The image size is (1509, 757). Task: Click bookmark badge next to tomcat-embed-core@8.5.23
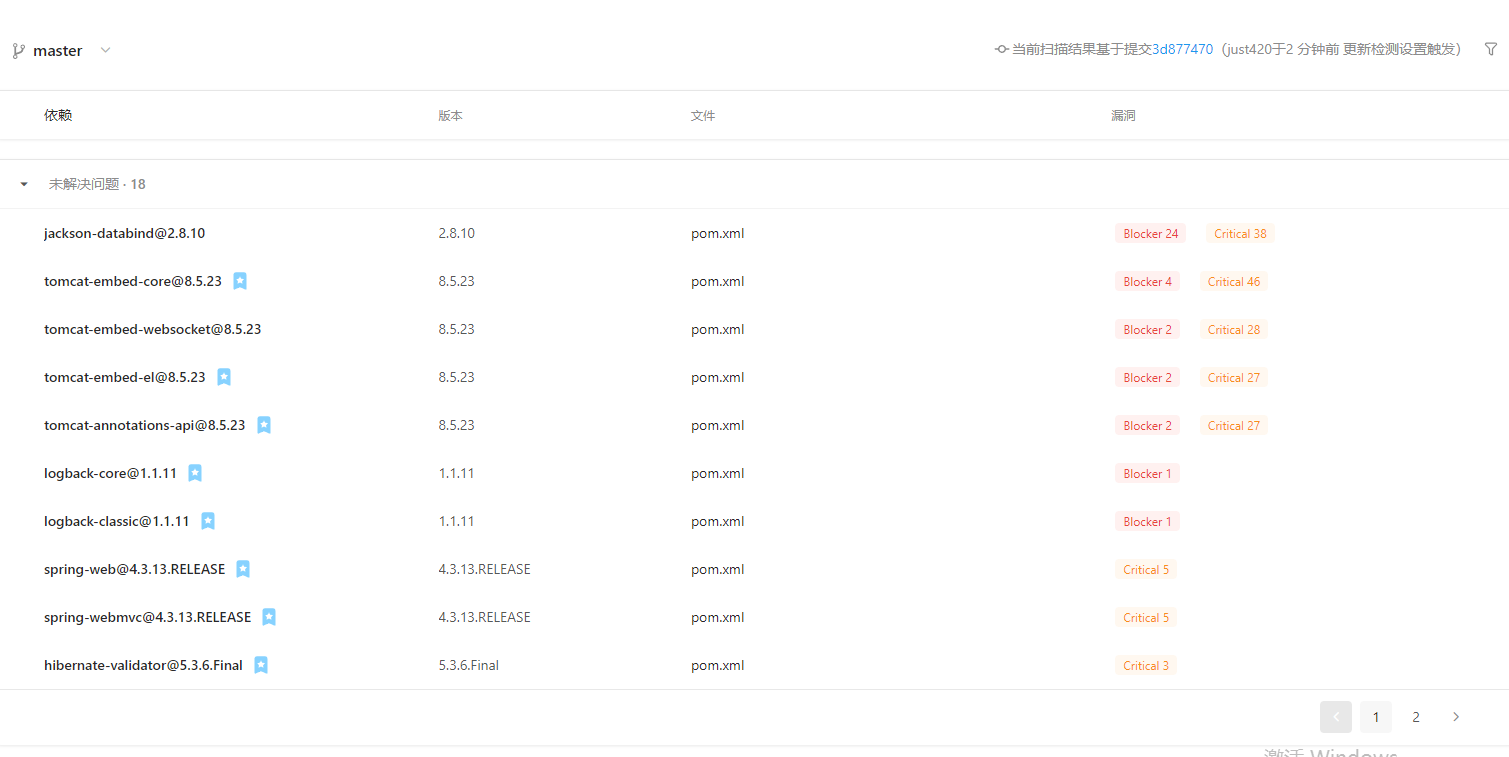240,281
